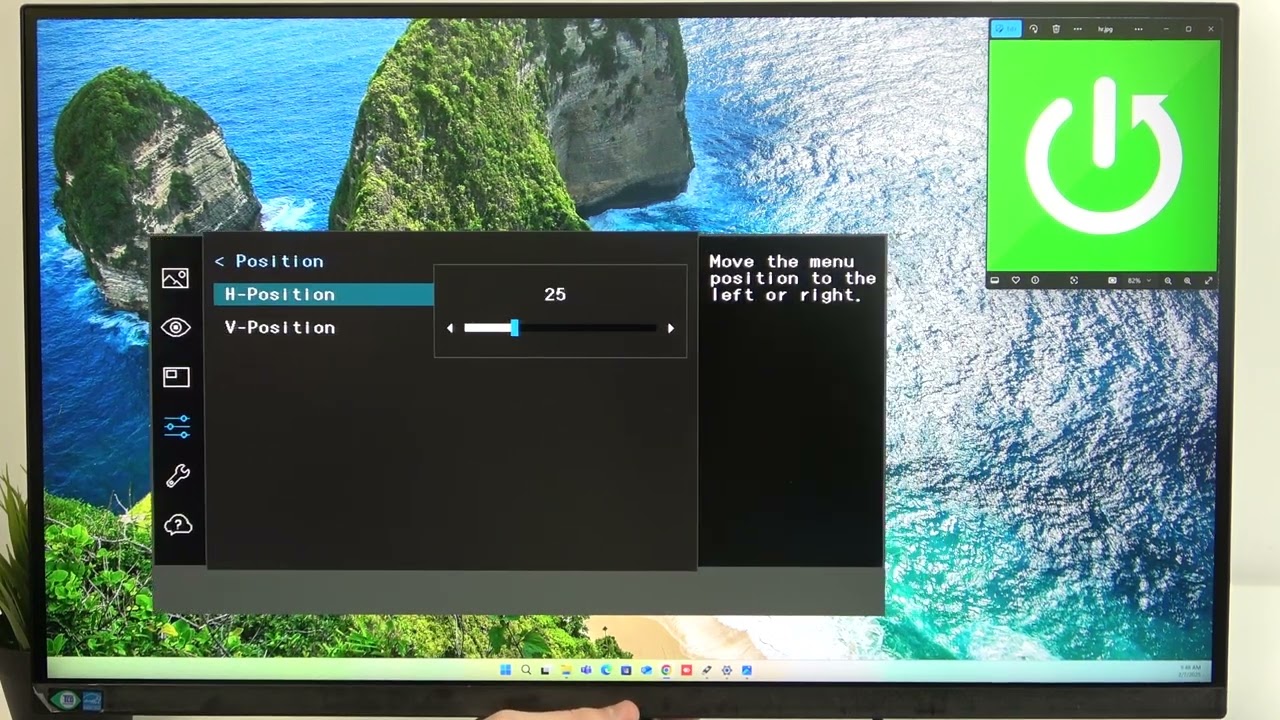The image size is (1280, 720).
Task: Close the Photos window
Action: 1211,29
